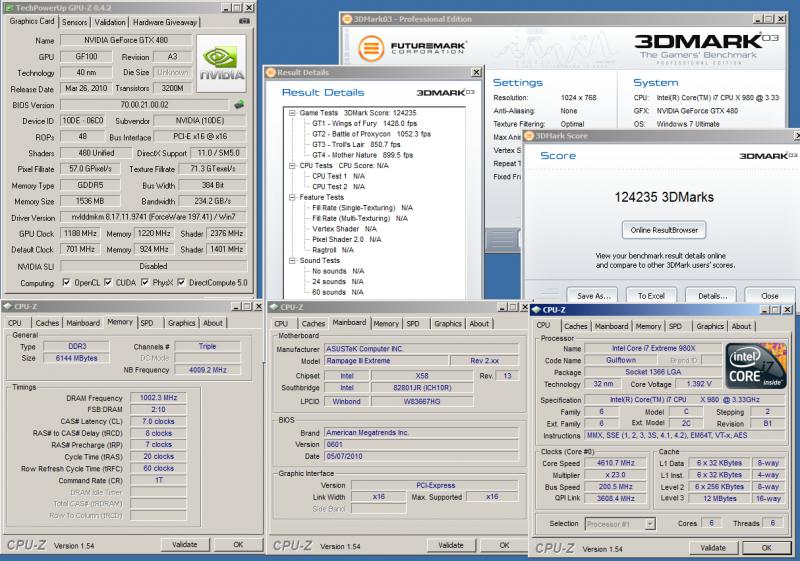The height and width of the screenshot is (561, 800).
Task: Click the BIOS Version field in GPU-Z
Action: 144,105
